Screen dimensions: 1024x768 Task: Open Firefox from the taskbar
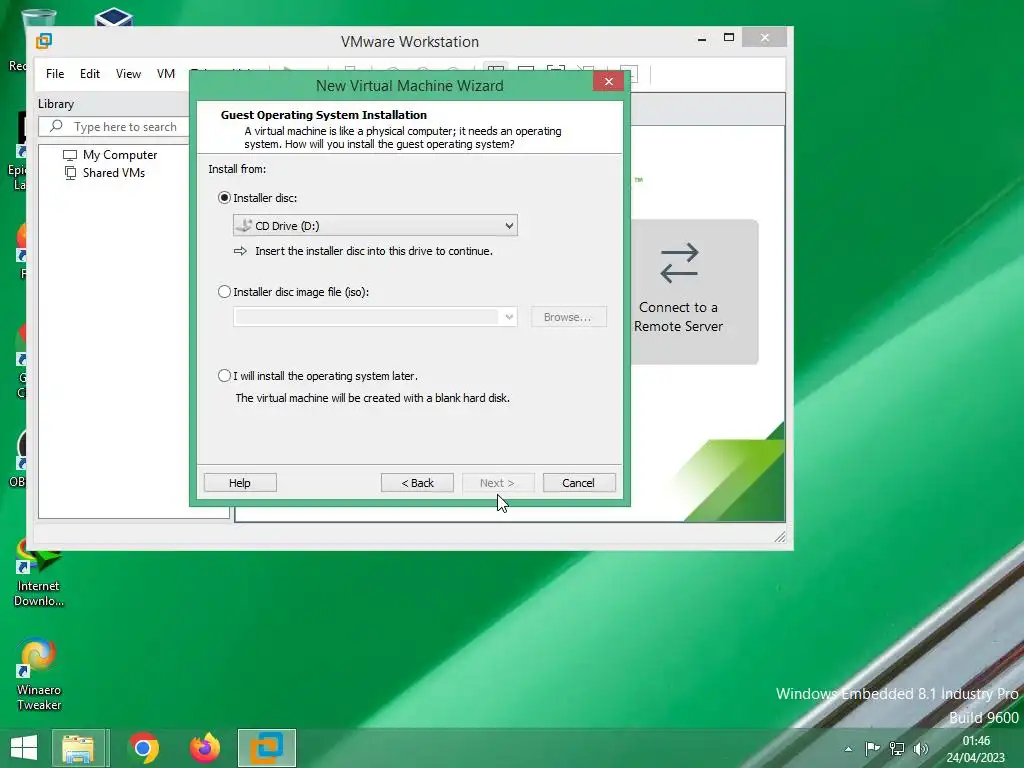click(204, 748)
